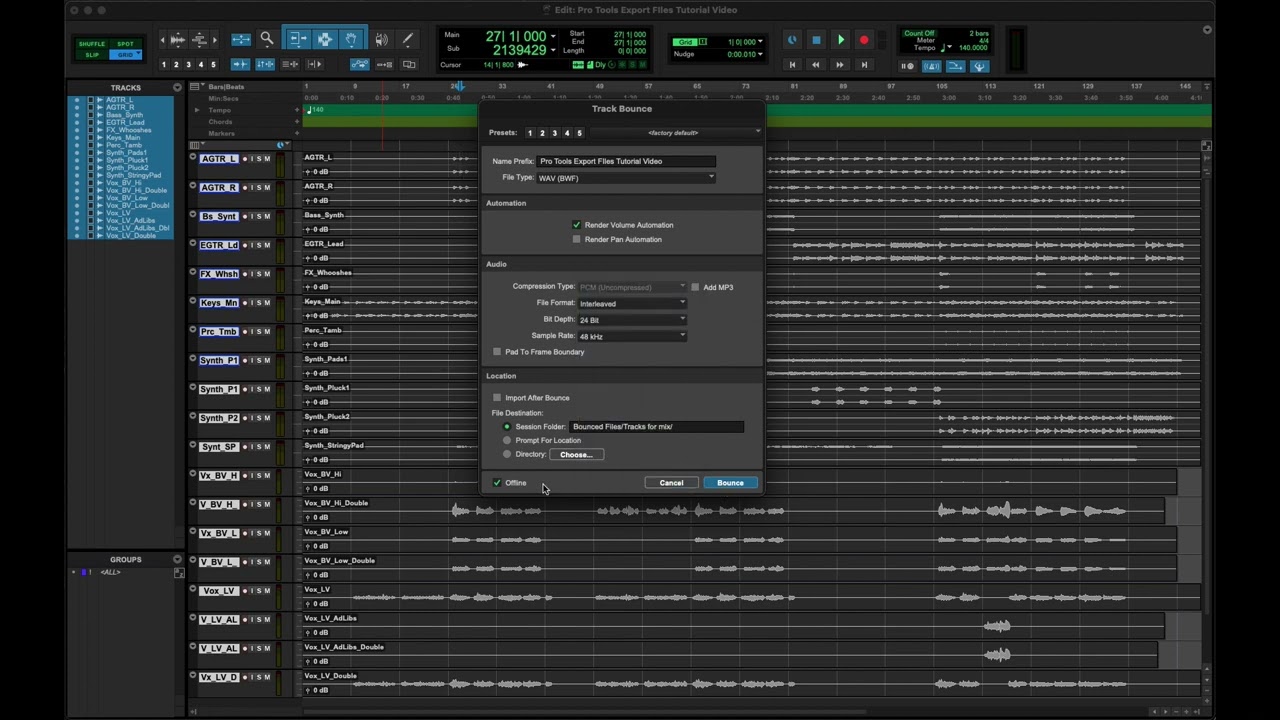Check the Add MP3 option
Viewport: 1280px width, 720px height.
point(695,287)
